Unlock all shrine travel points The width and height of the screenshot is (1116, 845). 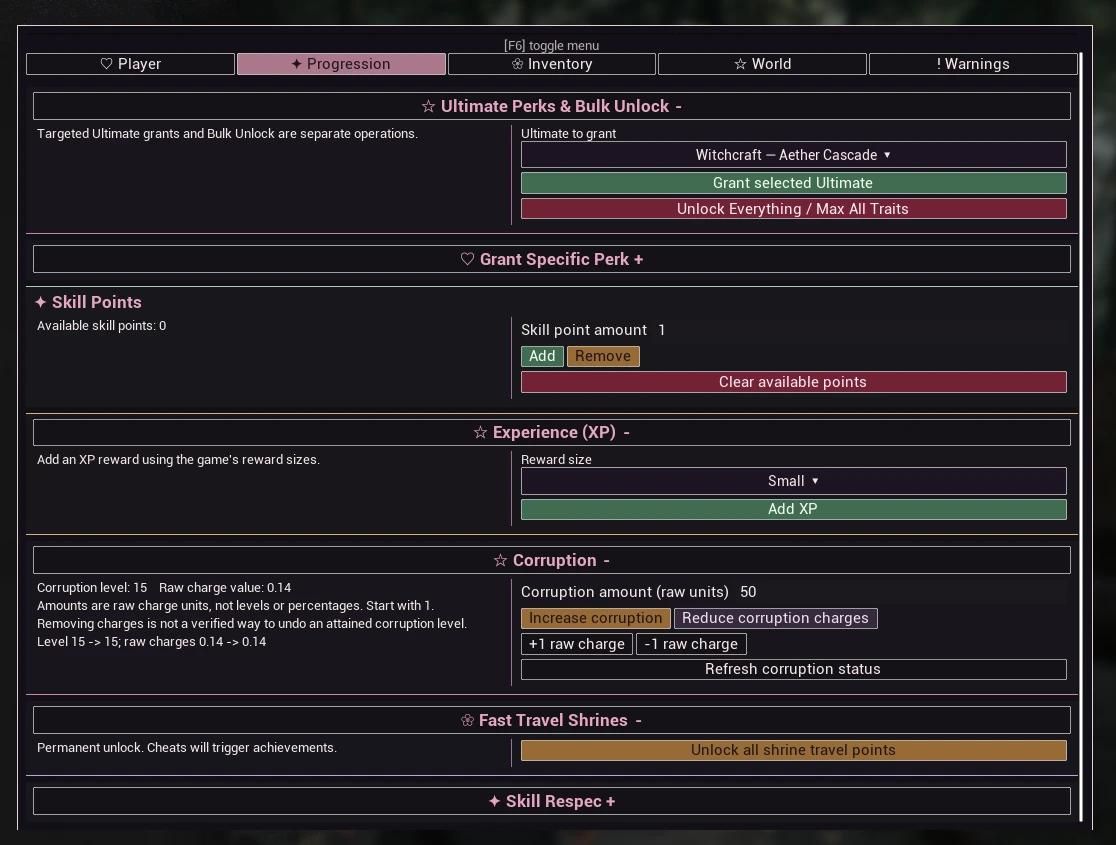point(794,750)
